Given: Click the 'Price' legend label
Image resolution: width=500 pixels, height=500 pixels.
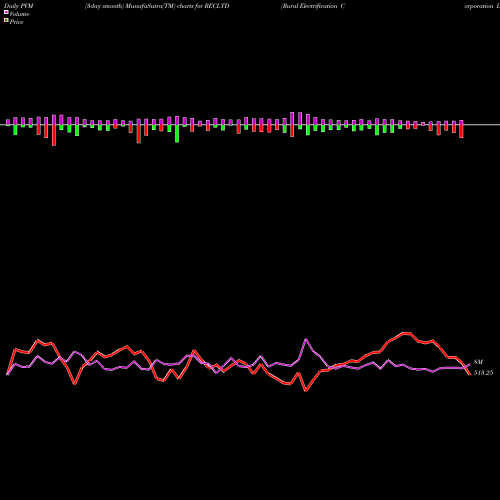Looking at the screenshot, I should (16, 22).
